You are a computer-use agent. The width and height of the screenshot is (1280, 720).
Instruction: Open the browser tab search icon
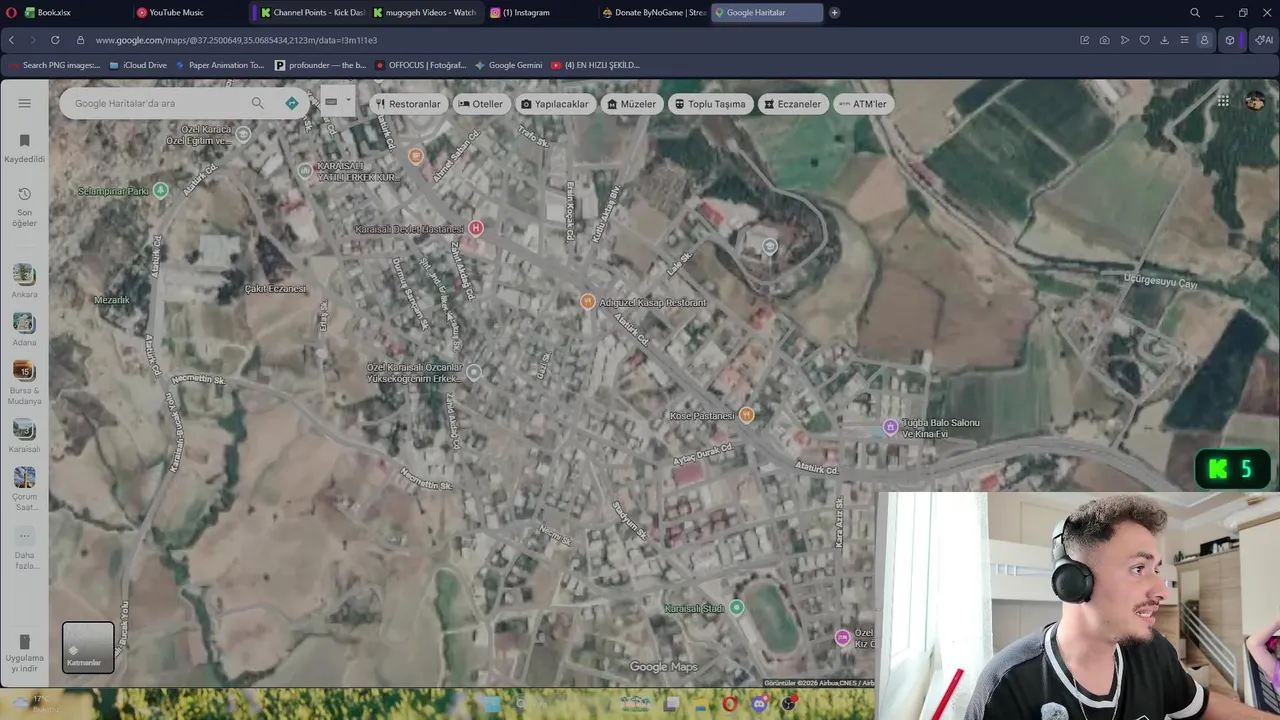pos(1195,13)
